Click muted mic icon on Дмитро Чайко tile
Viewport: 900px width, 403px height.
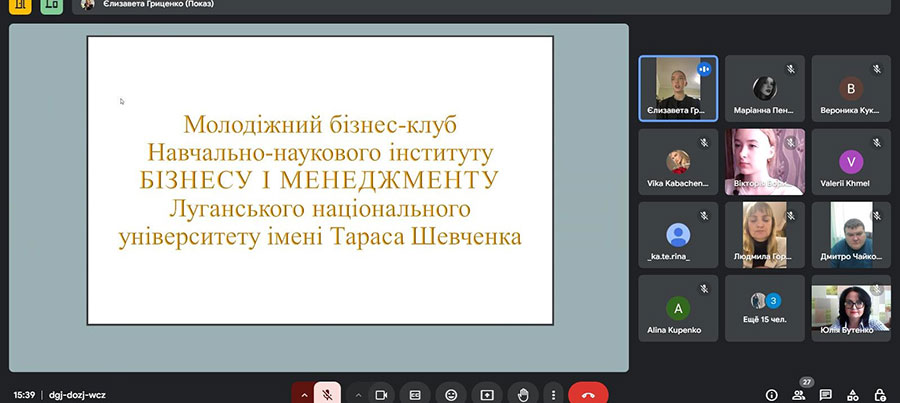(x=877, y=216)
